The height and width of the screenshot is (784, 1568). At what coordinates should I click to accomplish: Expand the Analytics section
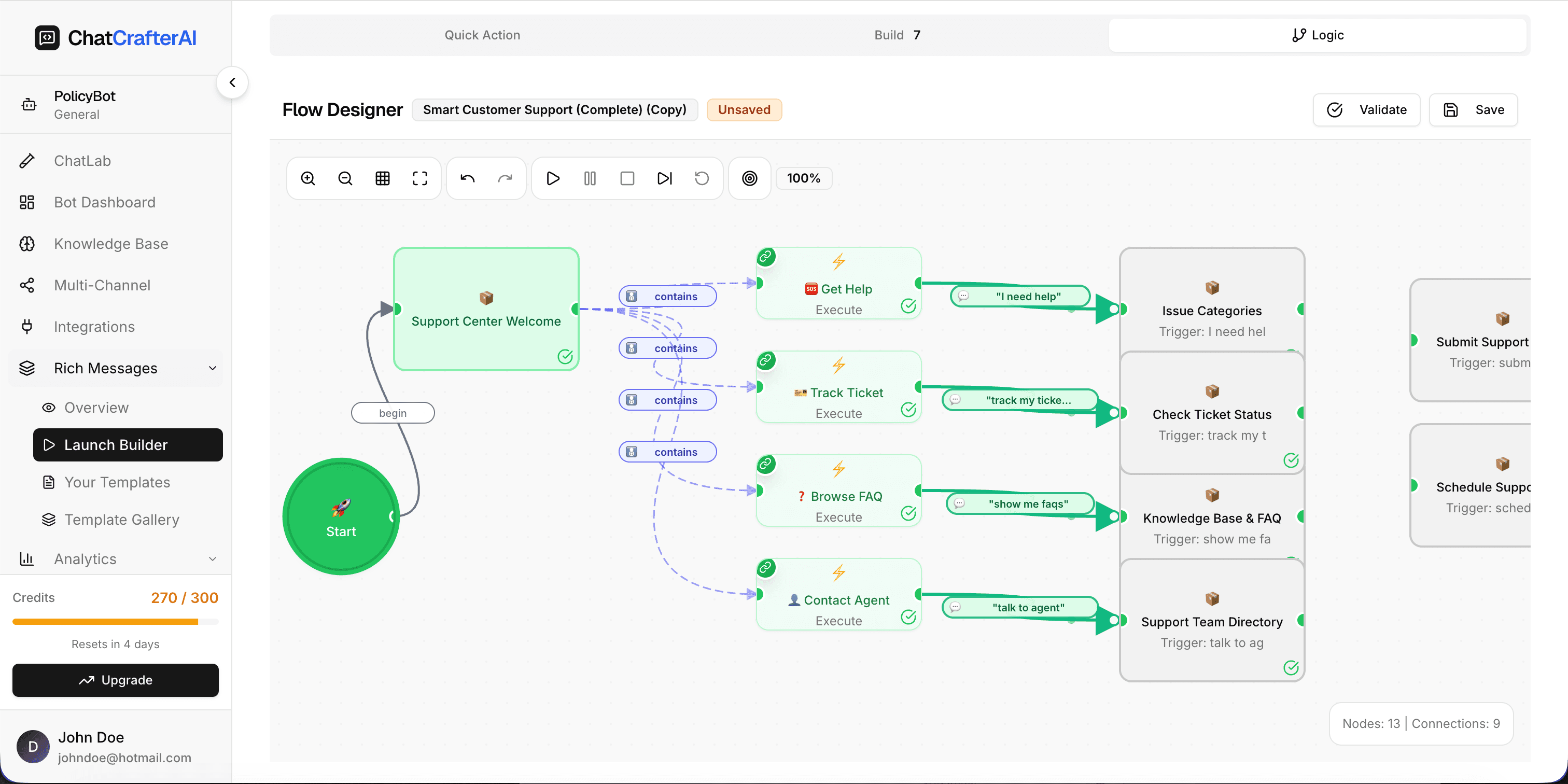(x=212, y=559)
